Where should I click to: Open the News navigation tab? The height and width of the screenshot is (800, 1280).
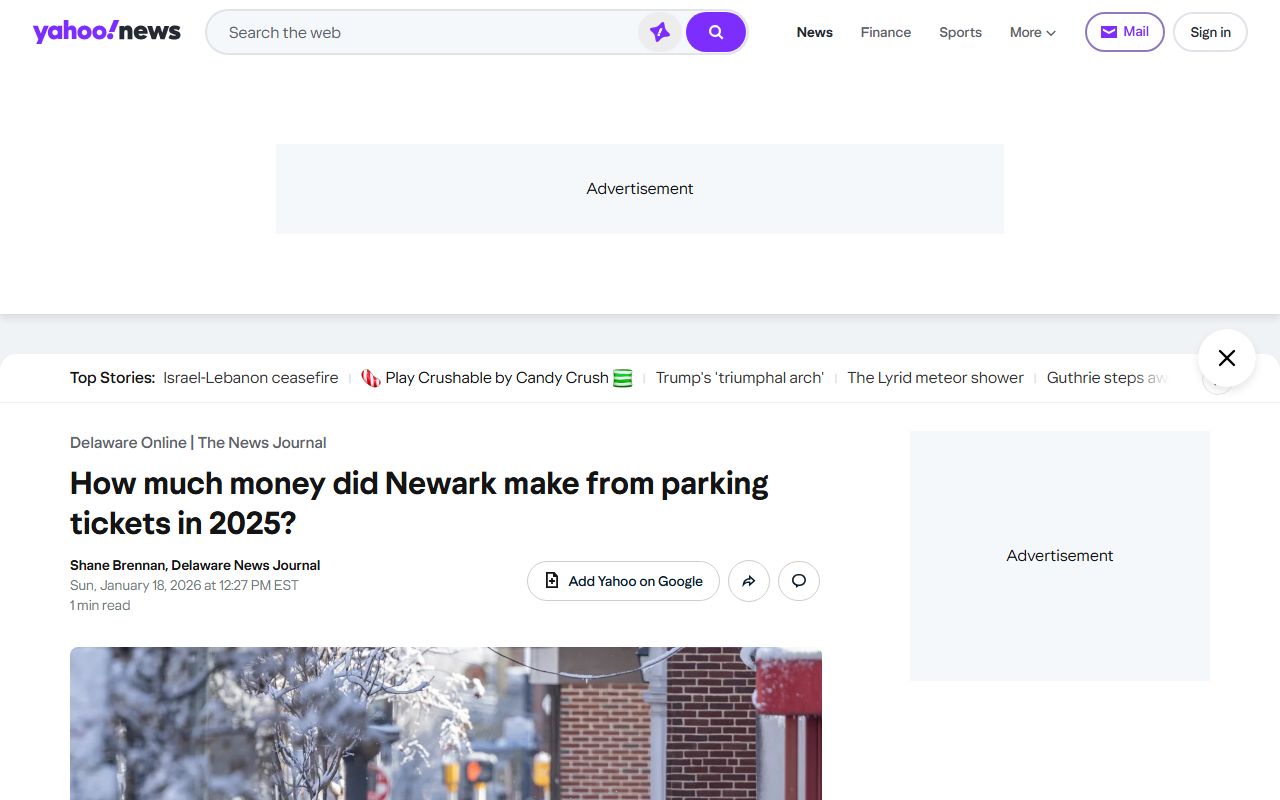tap(815, 32)
